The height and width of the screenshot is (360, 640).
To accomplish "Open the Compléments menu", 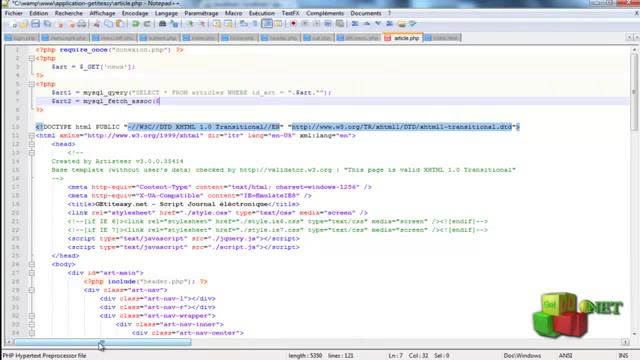I will click(324, 13).
